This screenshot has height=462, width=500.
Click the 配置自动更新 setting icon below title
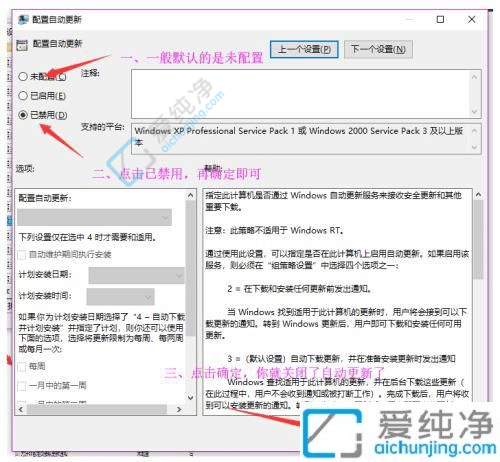(22, 45)
